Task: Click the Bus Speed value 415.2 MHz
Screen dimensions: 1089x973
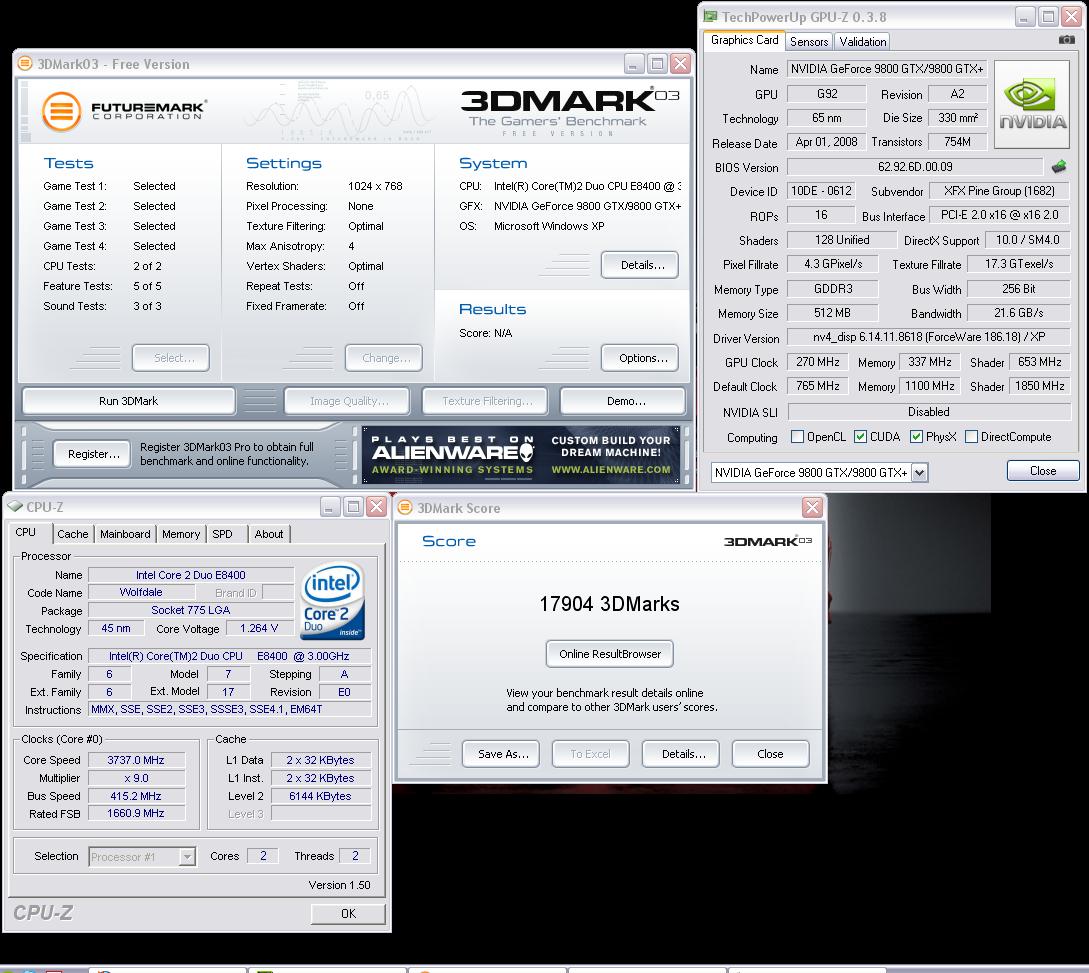Action: point(136,796)
